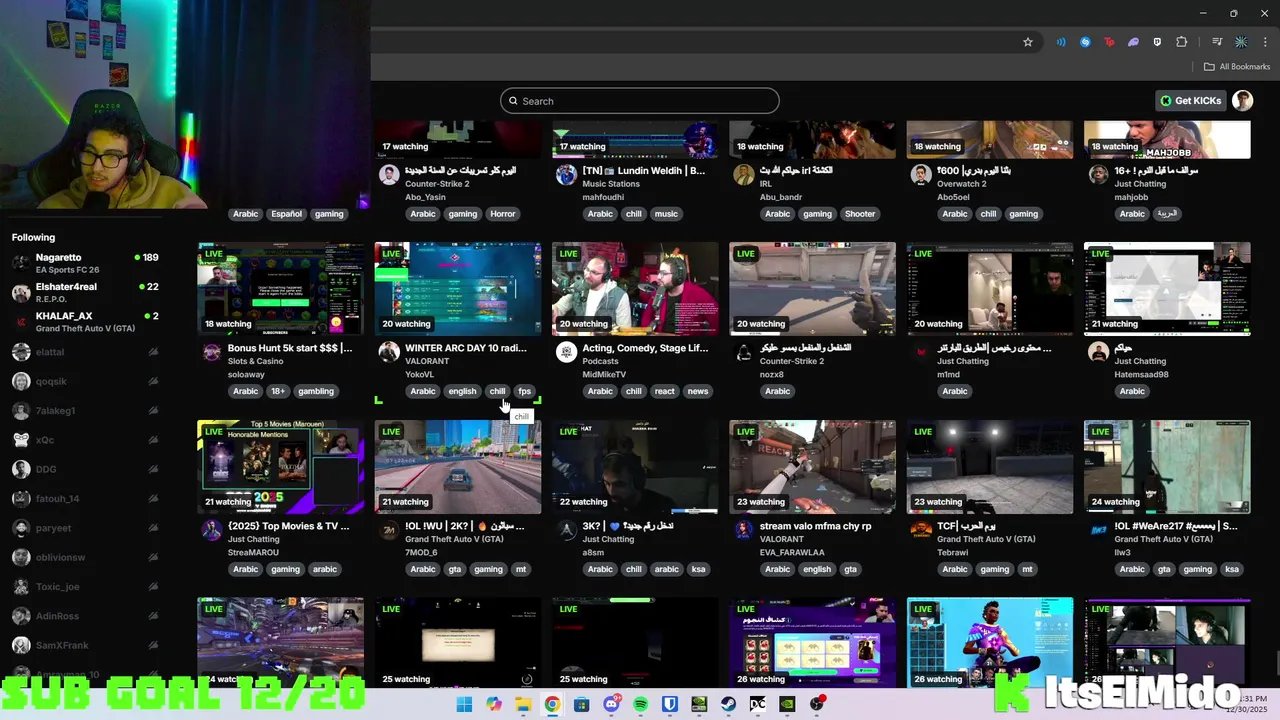
Task: Click the Slots & Casino category link
Action: [x=256, y=361]
